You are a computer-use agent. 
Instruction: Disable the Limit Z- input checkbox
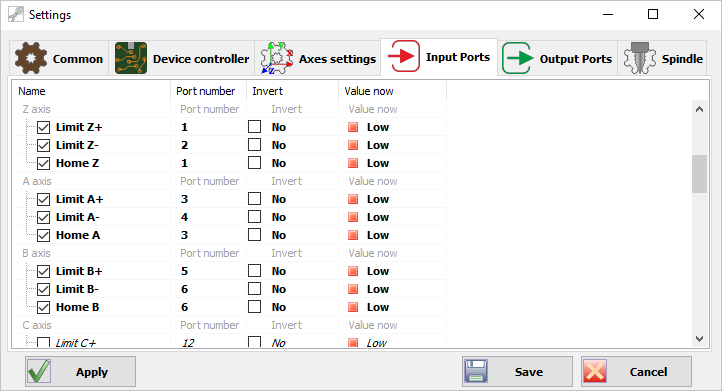(x=43, y=145)
